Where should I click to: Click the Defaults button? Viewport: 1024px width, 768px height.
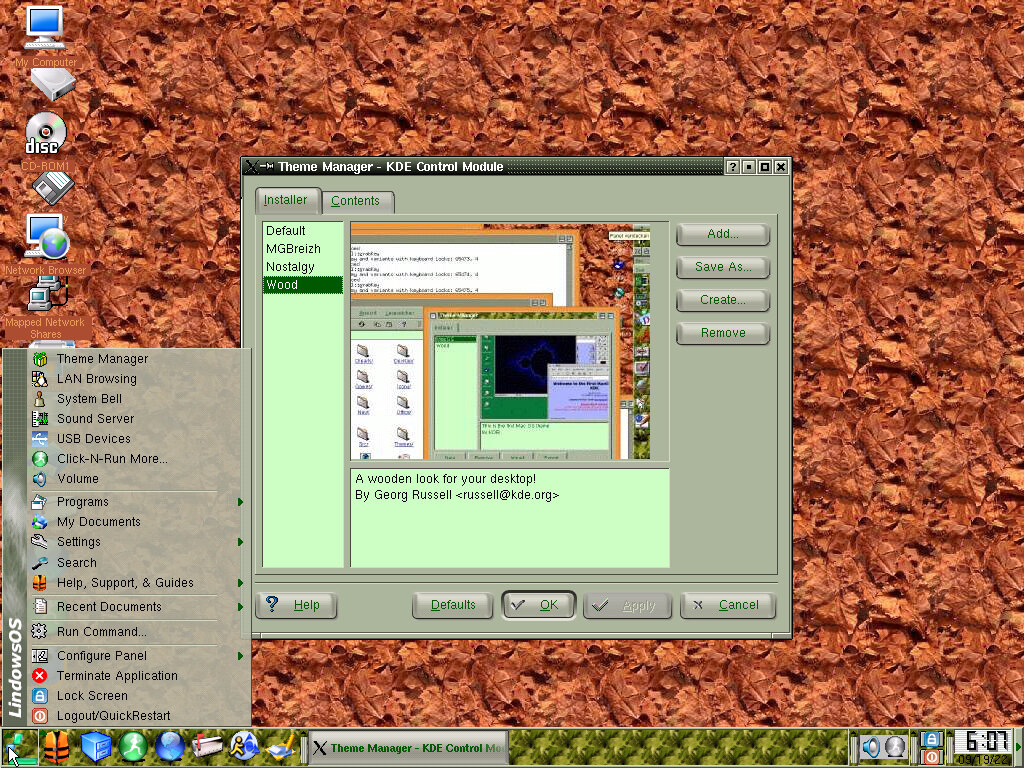click(x=453, y=605)
